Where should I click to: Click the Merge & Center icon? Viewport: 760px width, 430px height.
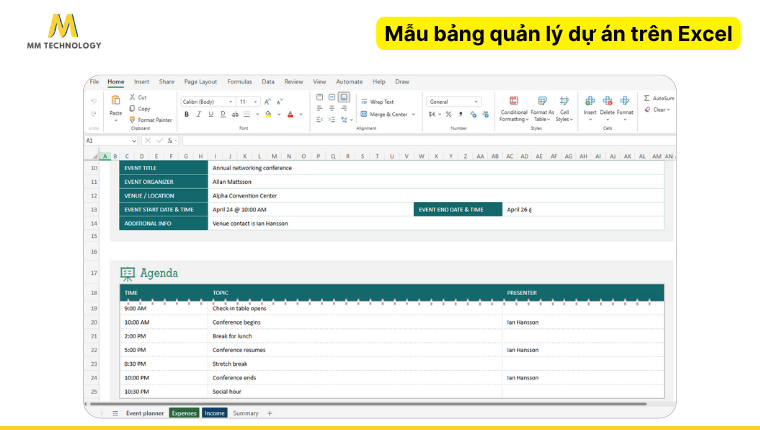(364, 114)
